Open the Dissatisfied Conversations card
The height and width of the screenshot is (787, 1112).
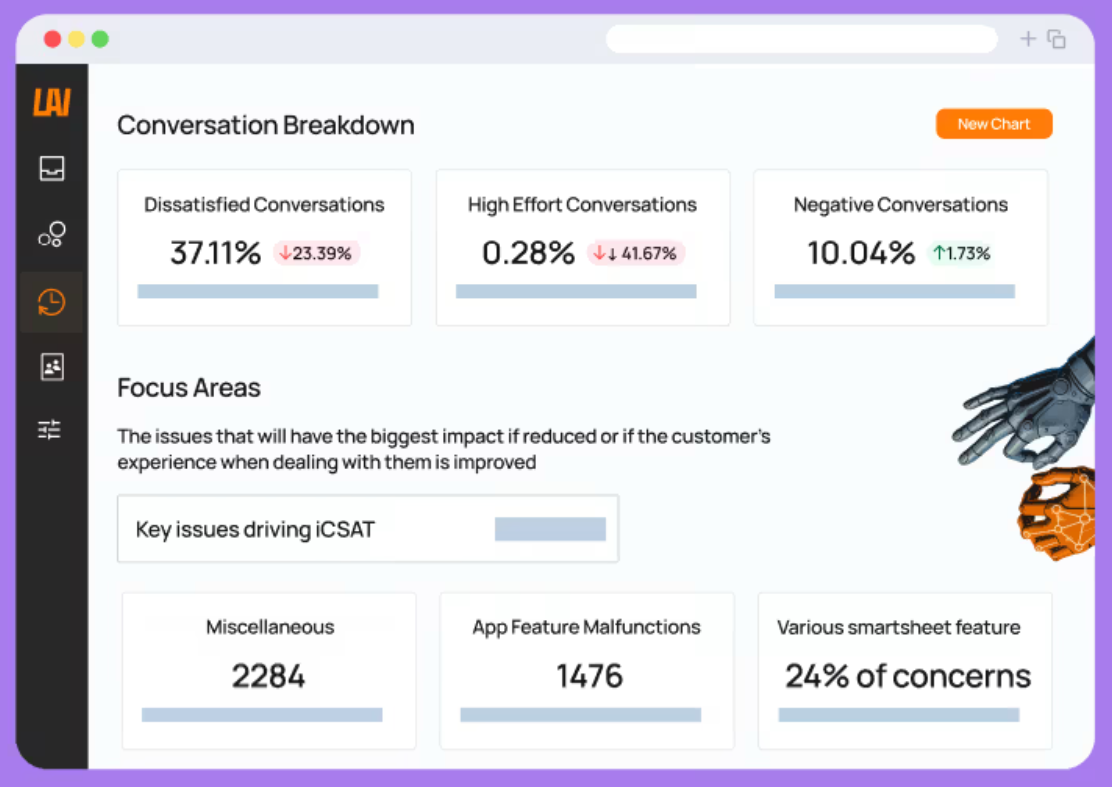(x=265, y=247)
